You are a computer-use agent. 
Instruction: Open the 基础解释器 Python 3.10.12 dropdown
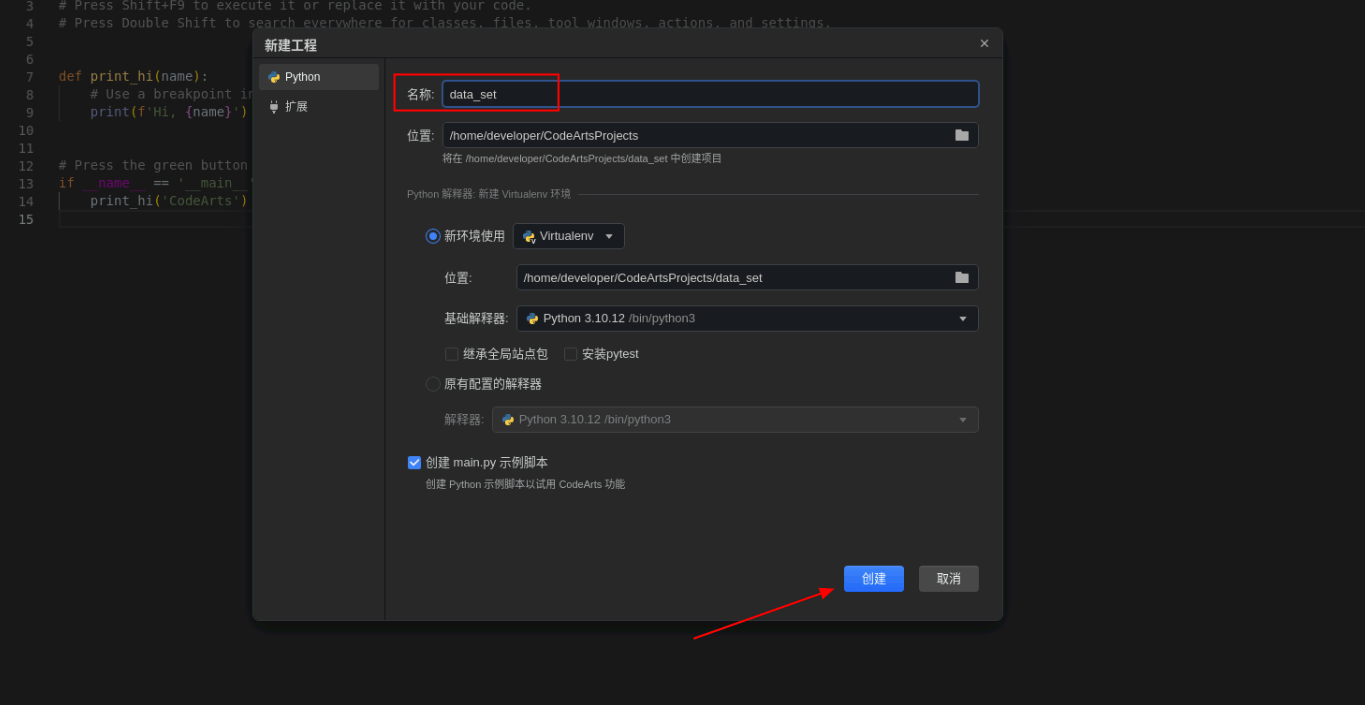(x=747, y=318)
